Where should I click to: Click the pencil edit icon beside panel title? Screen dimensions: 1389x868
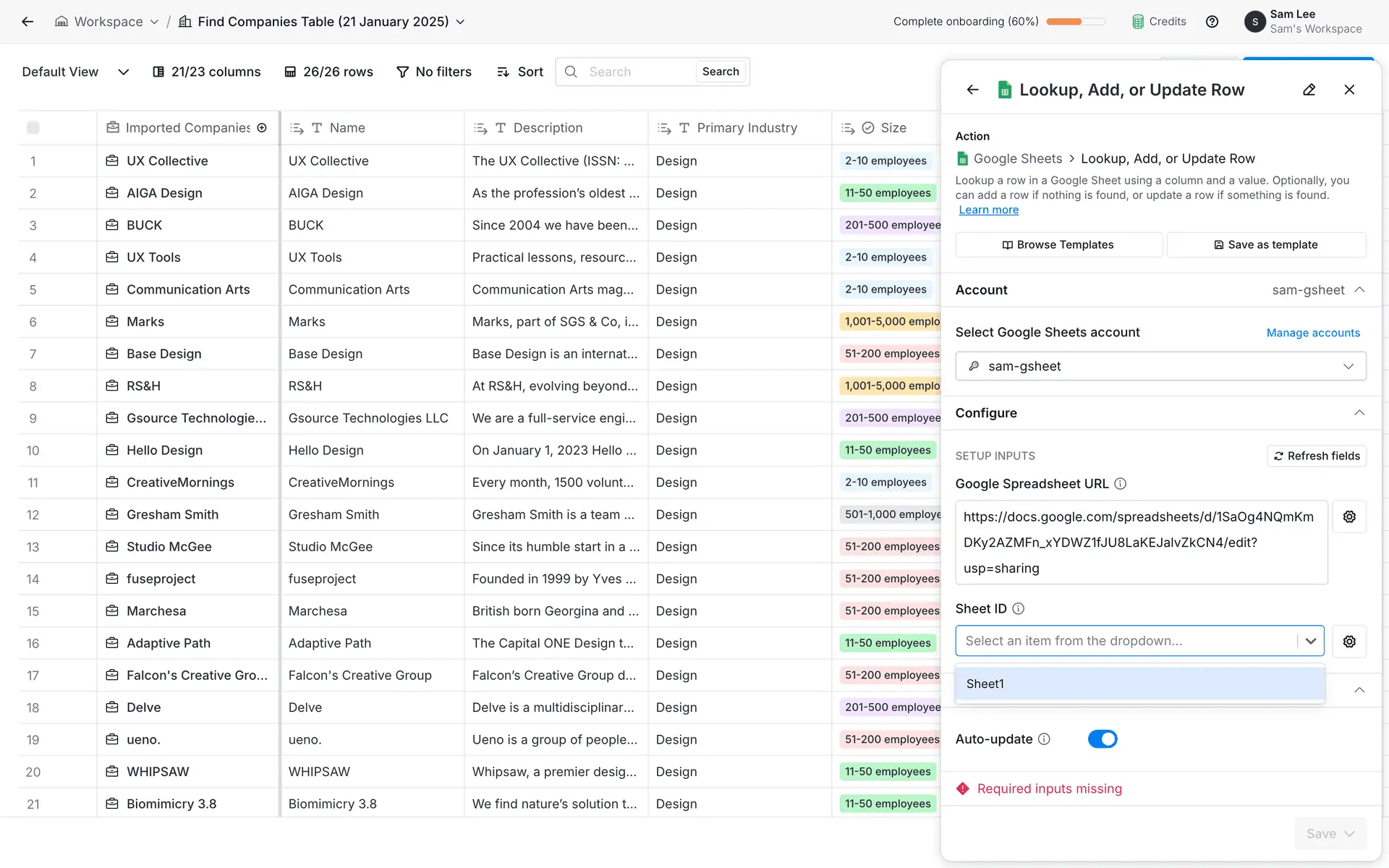pos(1309,90)
